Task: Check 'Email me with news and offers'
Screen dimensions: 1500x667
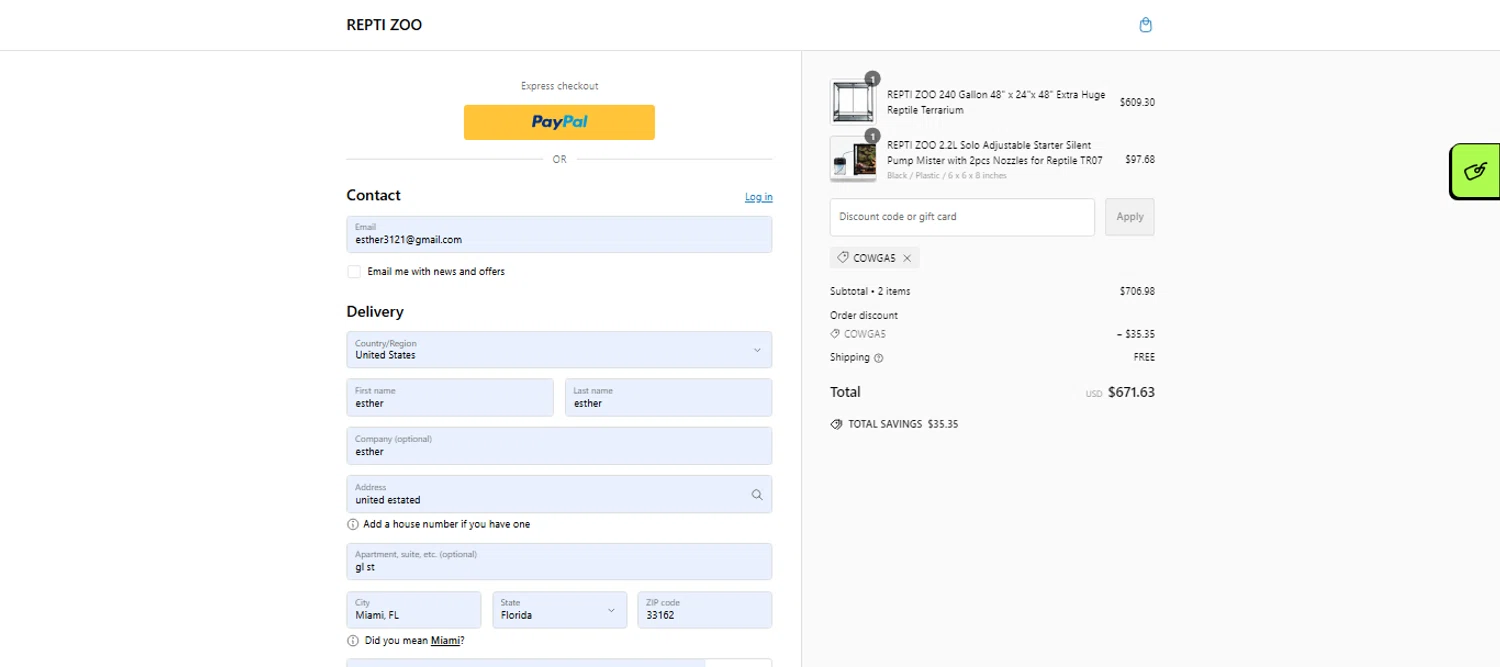Action: point(354,272)
